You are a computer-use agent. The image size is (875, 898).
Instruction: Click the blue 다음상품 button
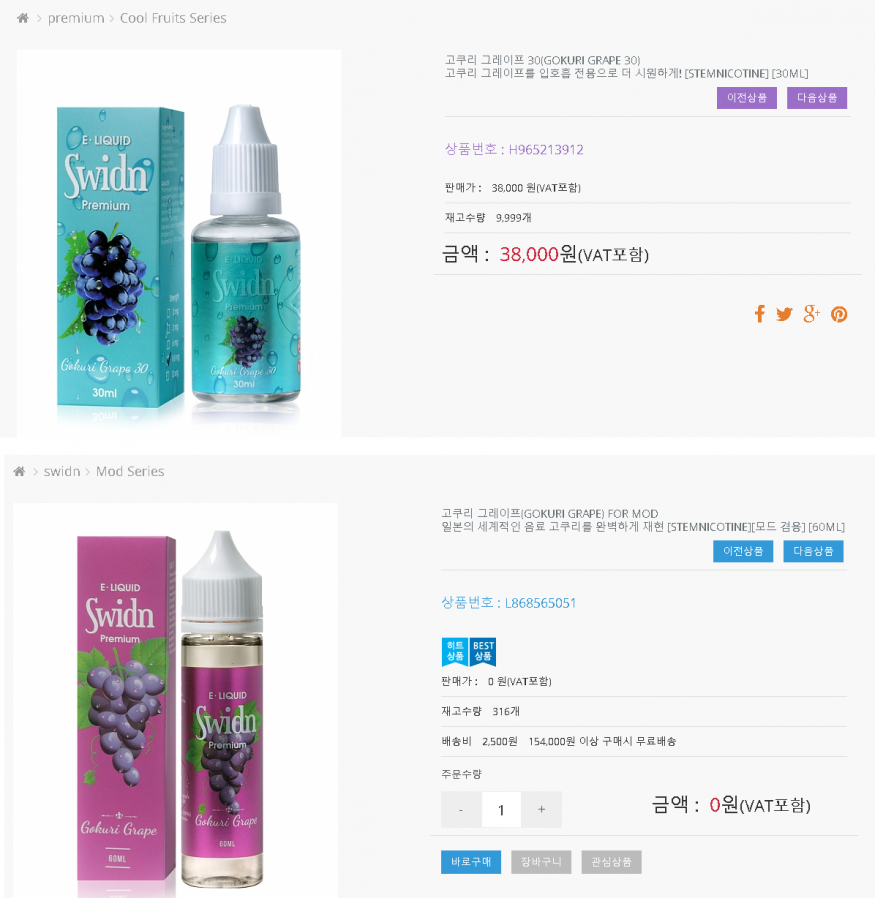pos(813,551)
